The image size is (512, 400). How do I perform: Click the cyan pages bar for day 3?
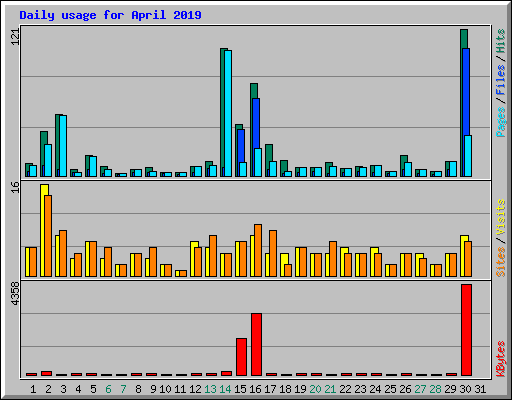click(x=63, y=146)
